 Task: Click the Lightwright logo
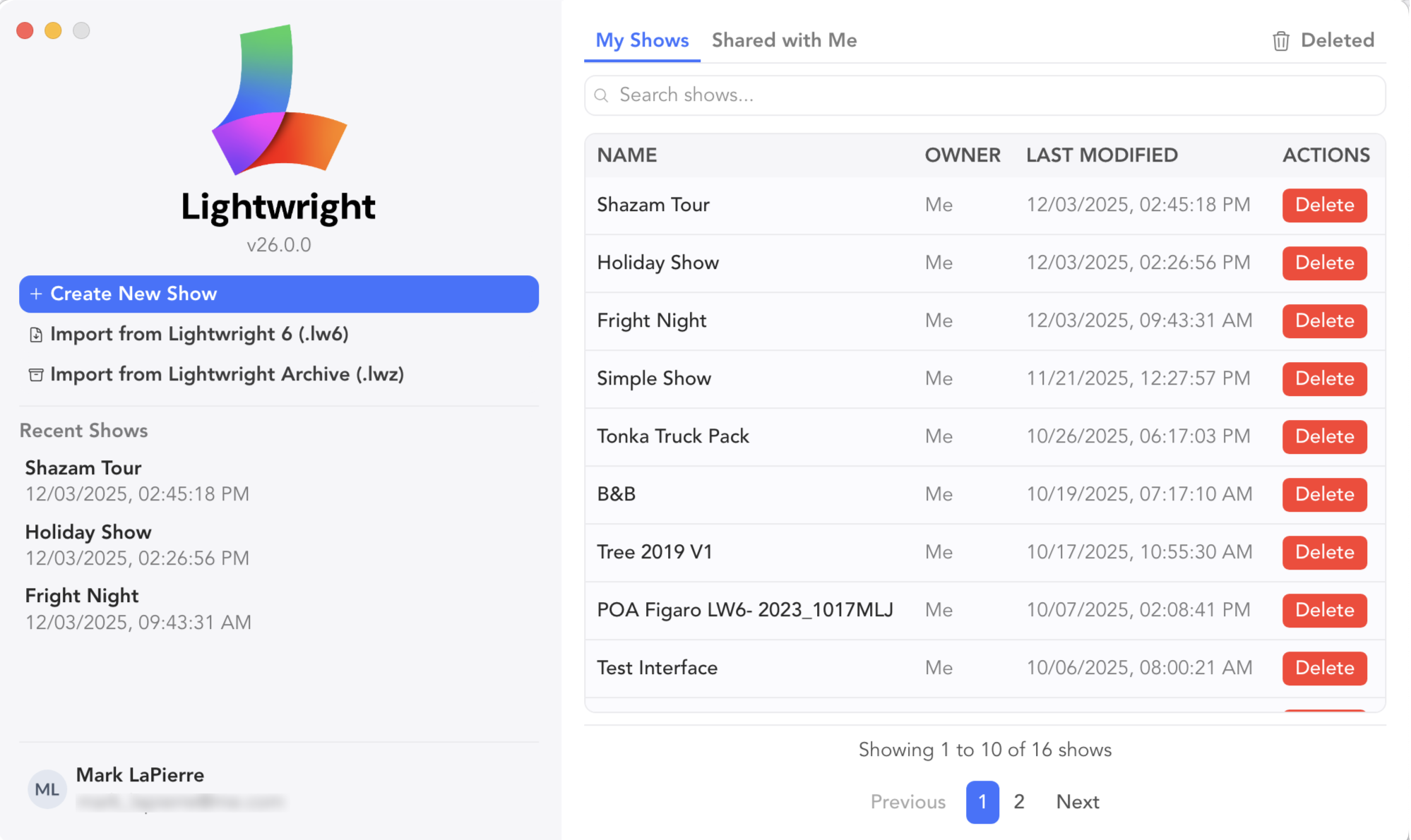pyautogui.click(x=280, y=100)
